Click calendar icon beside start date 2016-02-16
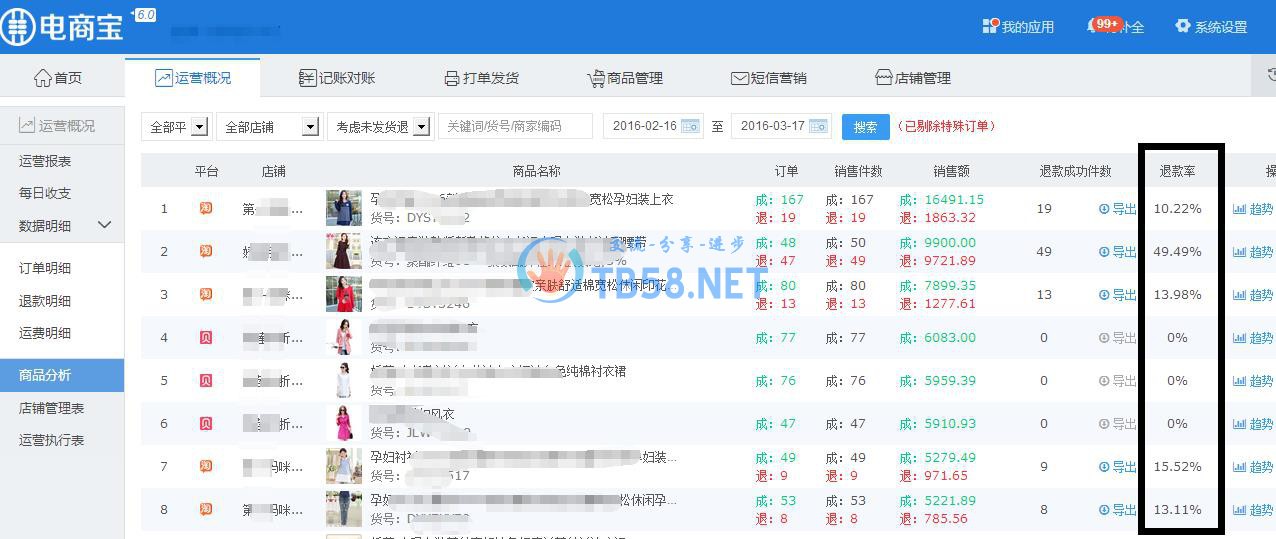Viewport: 1276px width, 539px height. point(691,126)
